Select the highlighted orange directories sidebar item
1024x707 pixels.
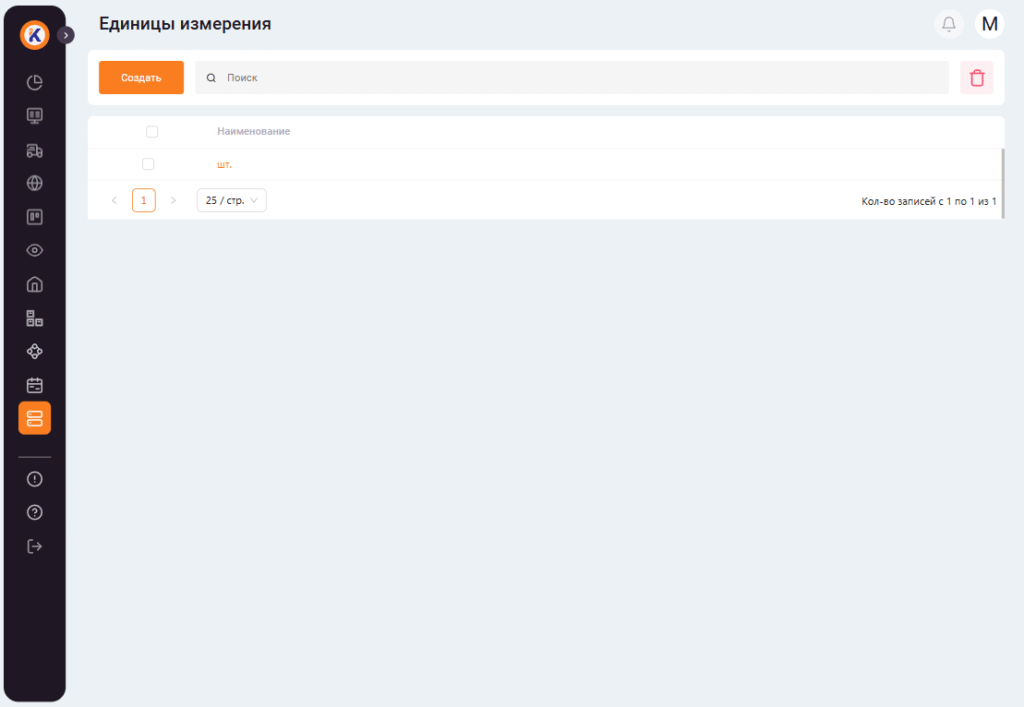(34, 418)
